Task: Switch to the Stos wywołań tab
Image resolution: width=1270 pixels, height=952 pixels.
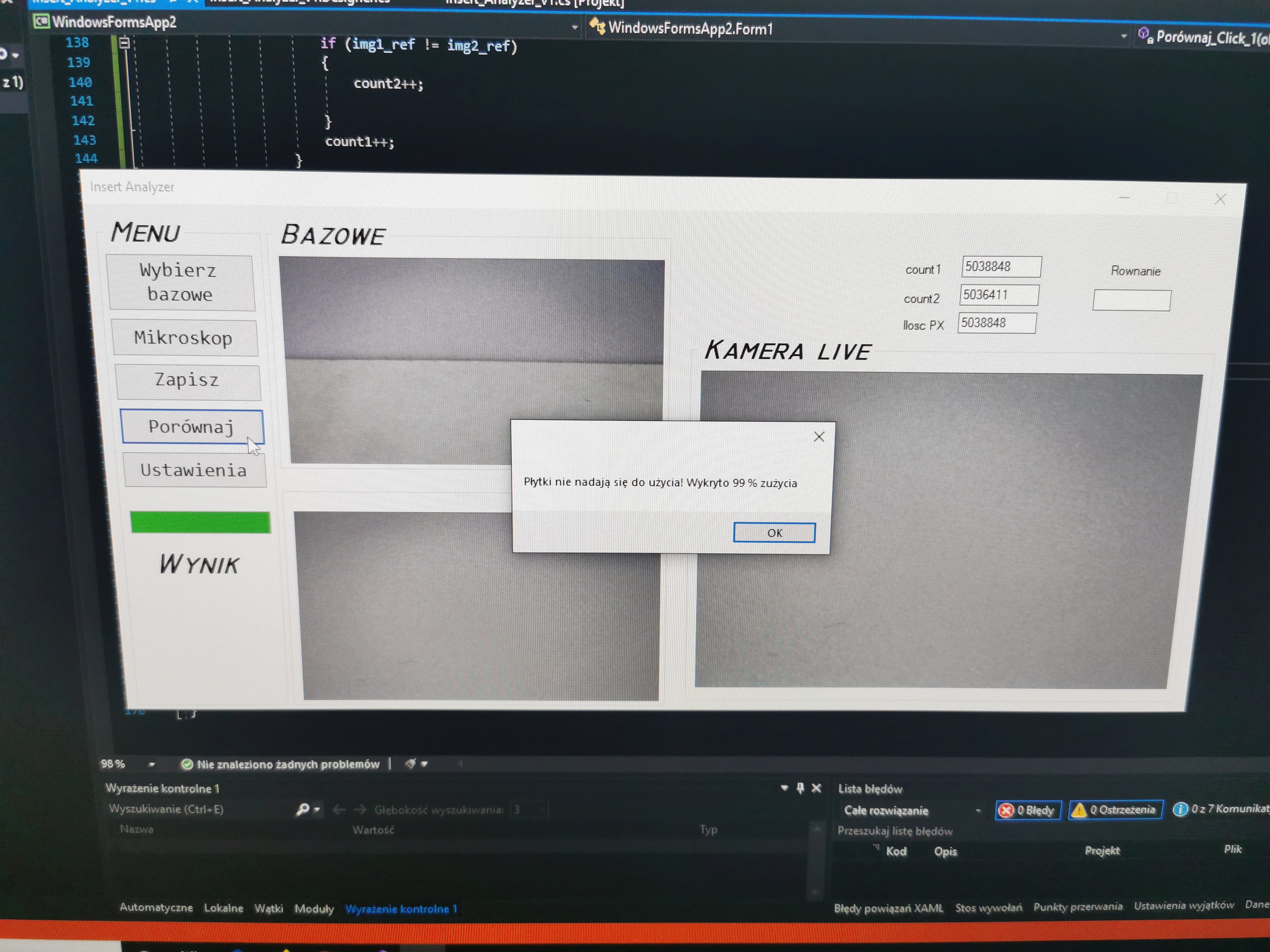Action: (x=988, y=907)
